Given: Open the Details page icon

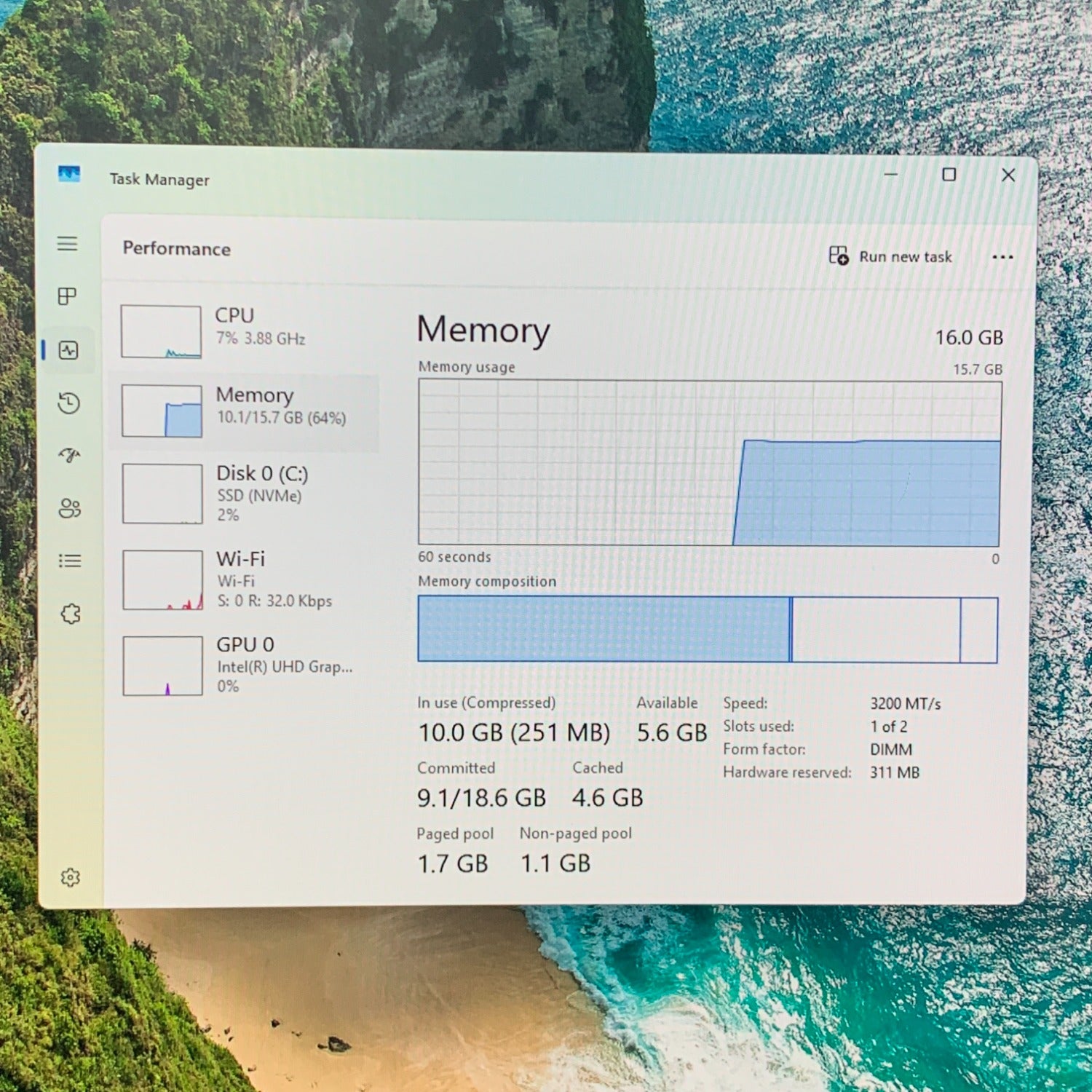Looking at the screenshot, I should tap(70, 561).
